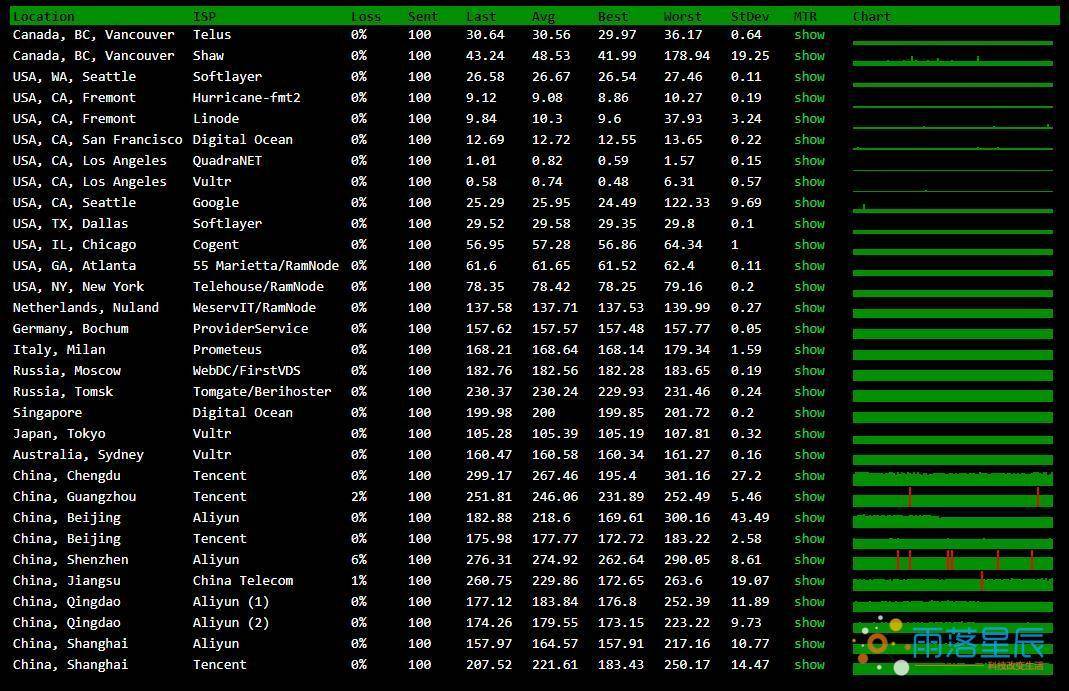This screenshot has width=1069, height=691.
Task: Select the 6% loss value for Shenzhen
Action: coord(359,559)
